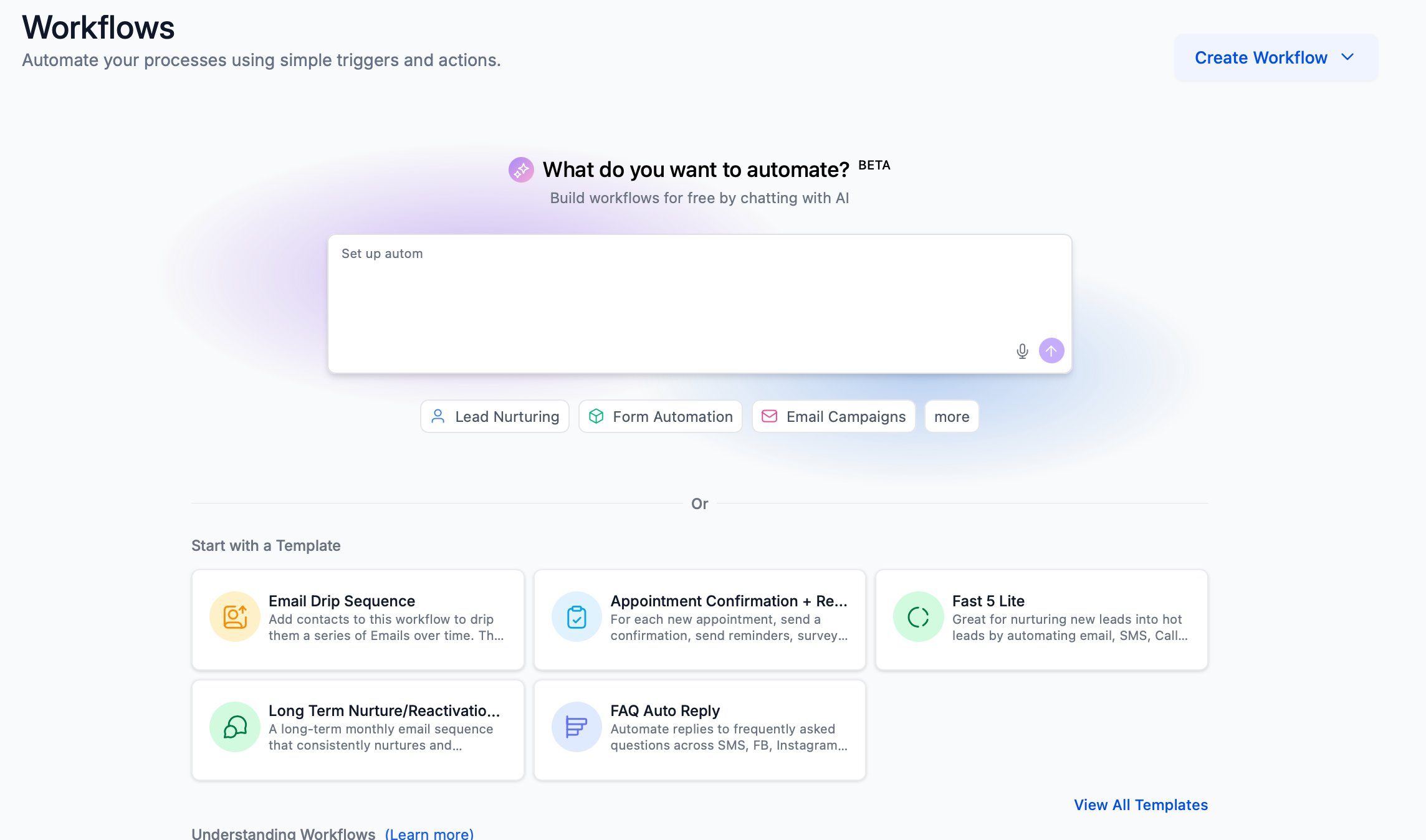Click the Start with a Template heading

pyautogui.click(x=266, y=545)
